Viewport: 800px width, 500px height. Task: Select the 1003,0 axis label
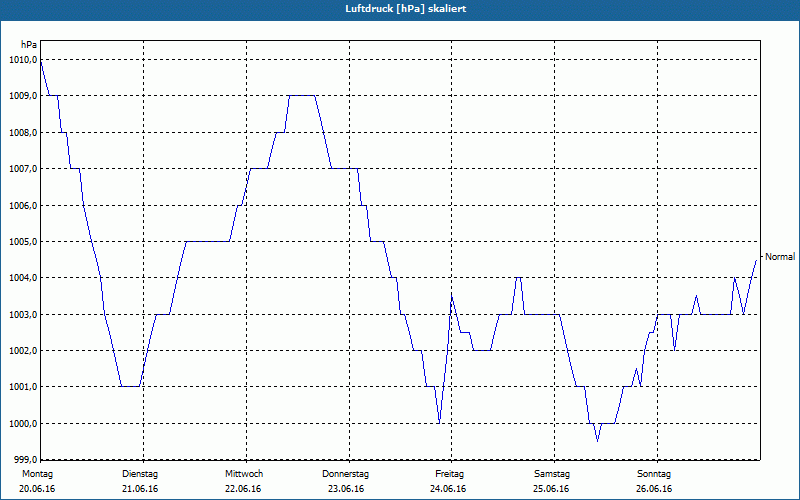(23, 314)
